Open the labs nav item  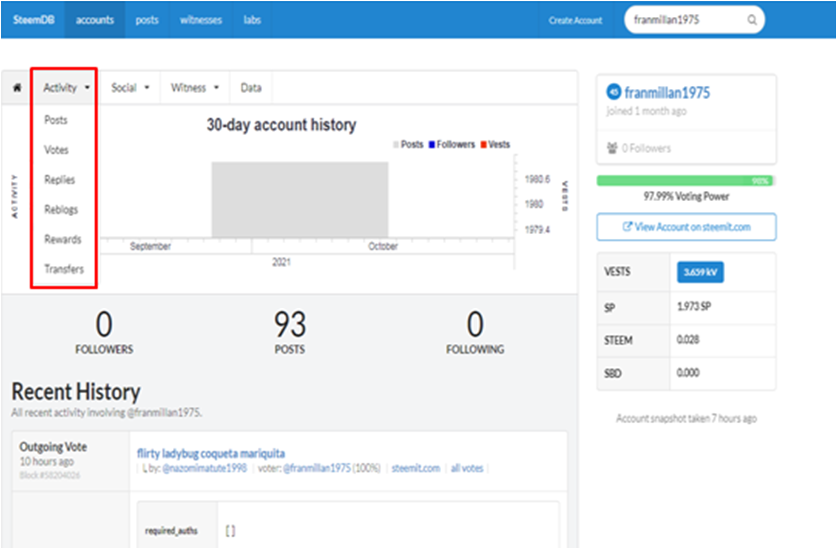point(252,20)
